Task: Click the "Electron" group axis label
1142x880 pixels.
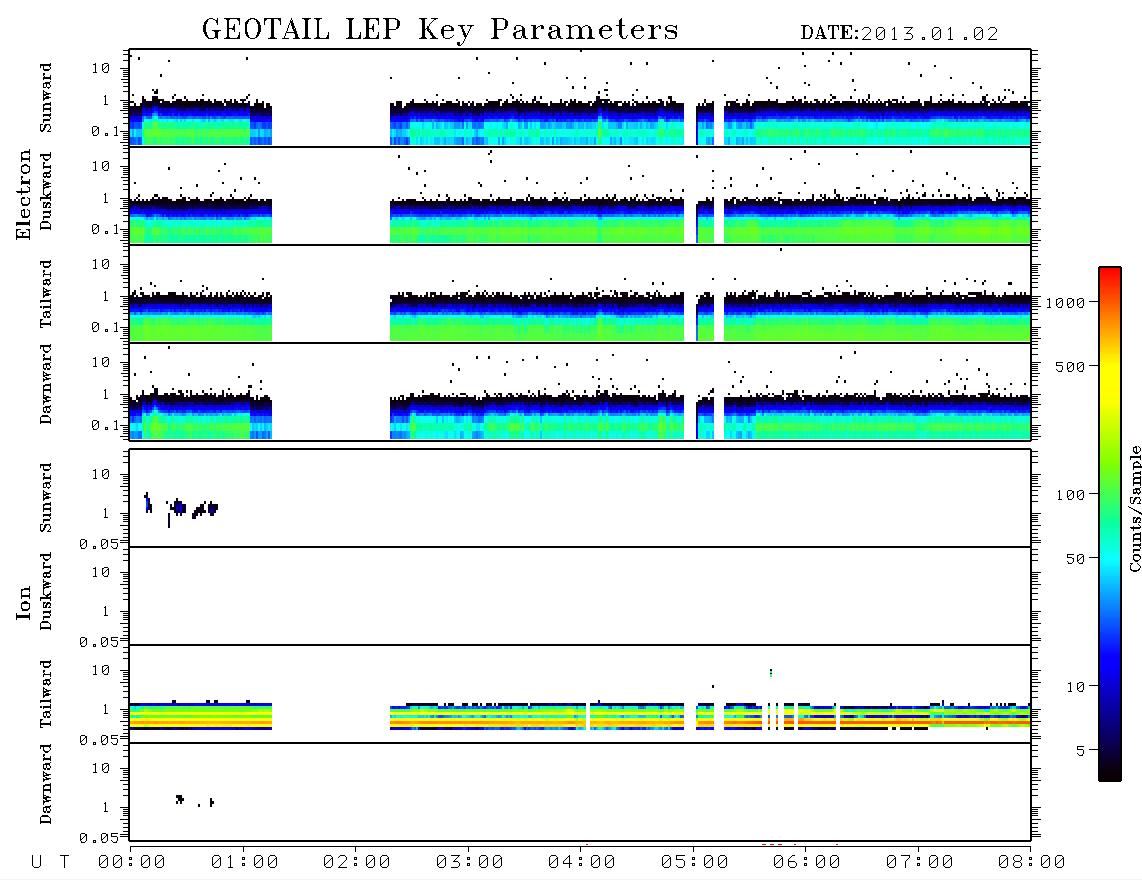Action: coord(23,194)
